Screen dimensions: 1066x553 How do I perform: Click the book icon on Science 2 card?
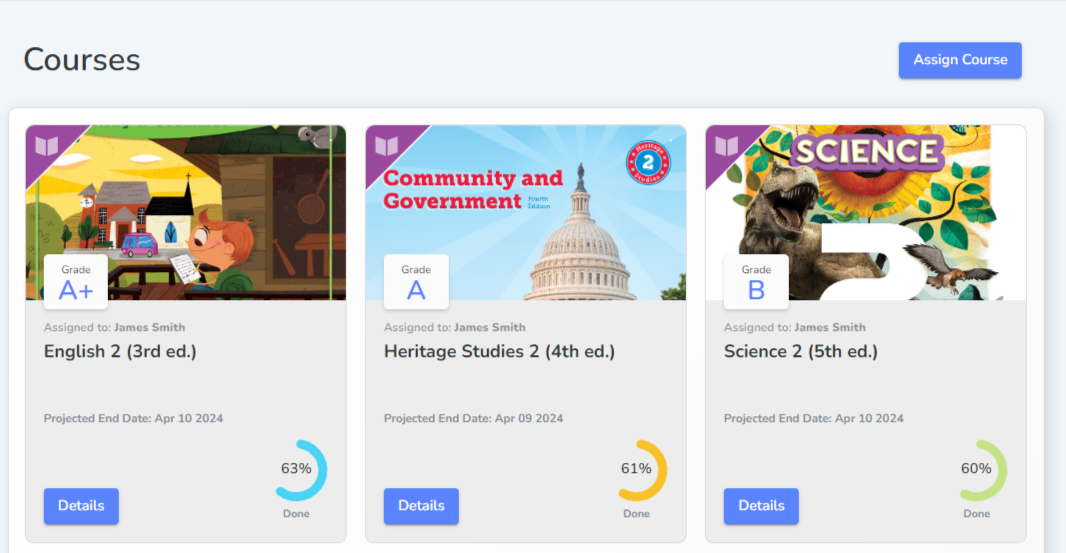point(727,146)
